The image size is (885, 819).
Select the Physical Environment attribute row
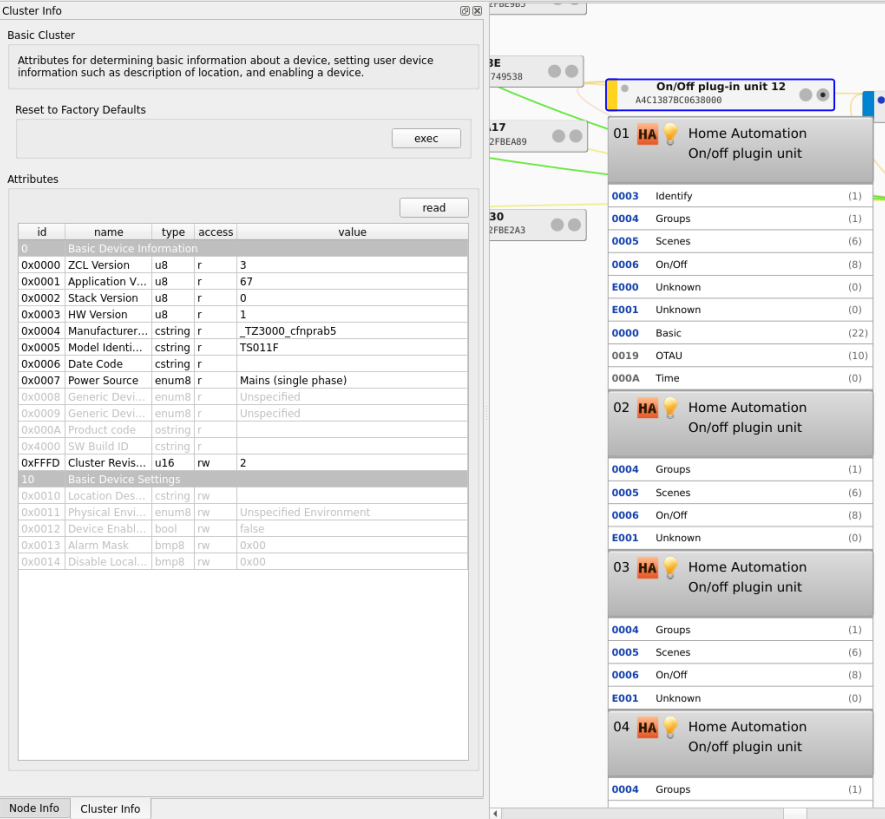[243, 512]
